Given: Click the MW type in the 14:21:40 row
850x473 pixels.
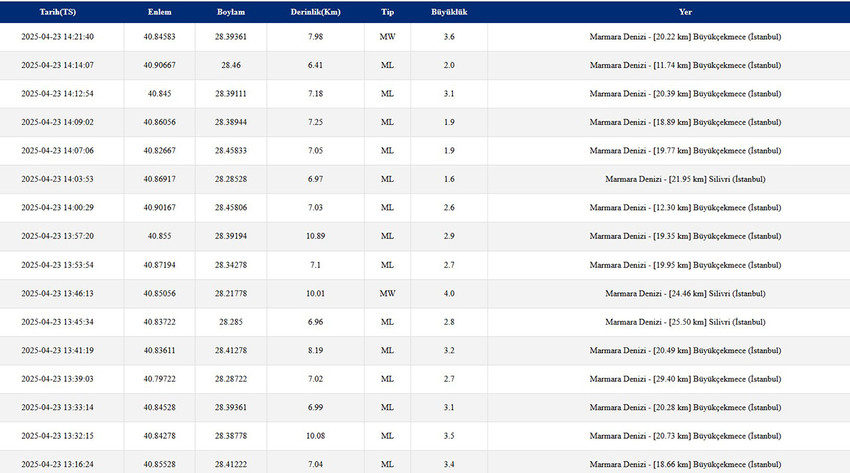Looking at the screenshot, I should coord(387,37).
